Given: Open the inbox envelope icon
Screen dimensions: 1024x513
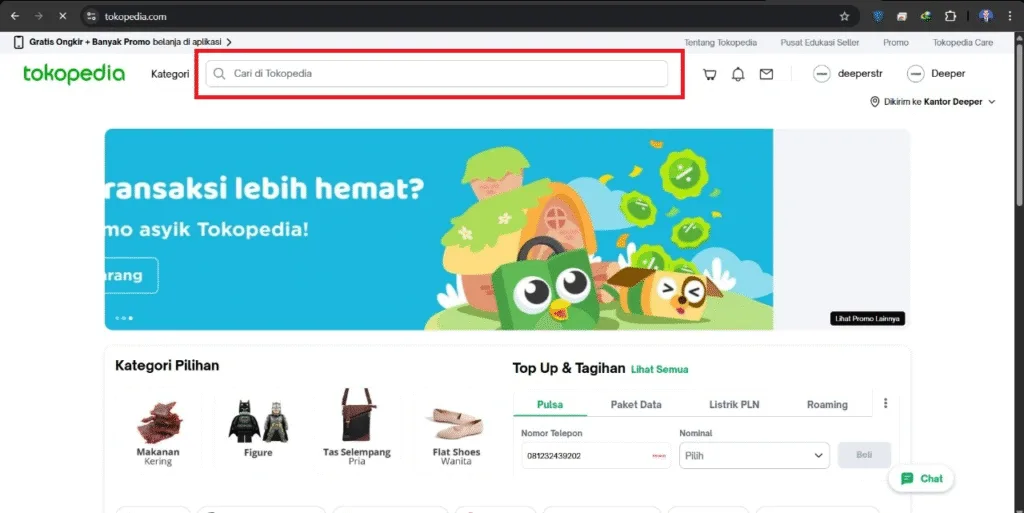Looking at the screenshot, I should point(766,74).
